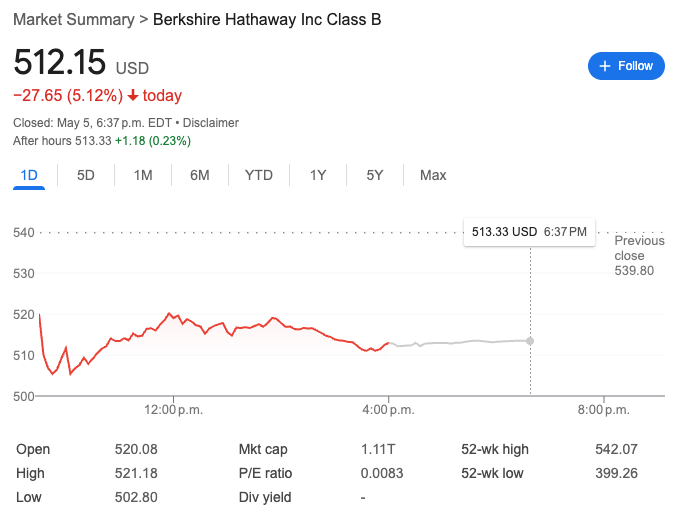Click the Mkt cap label
Screen dimensions: 688x522
pyautogui.click(x=263, y=450)
